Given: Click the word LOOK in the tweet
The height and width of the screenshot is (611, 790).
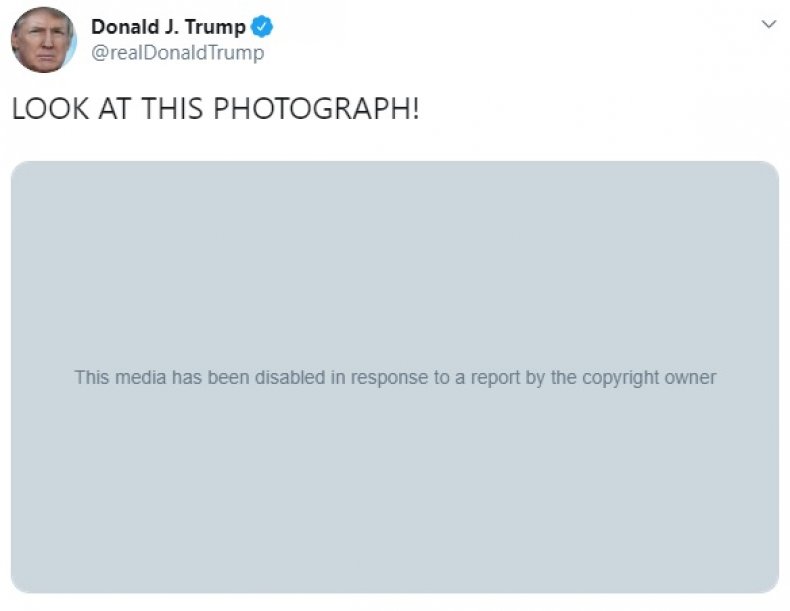Looking at the screenshot, I should [x=50, y=108].
